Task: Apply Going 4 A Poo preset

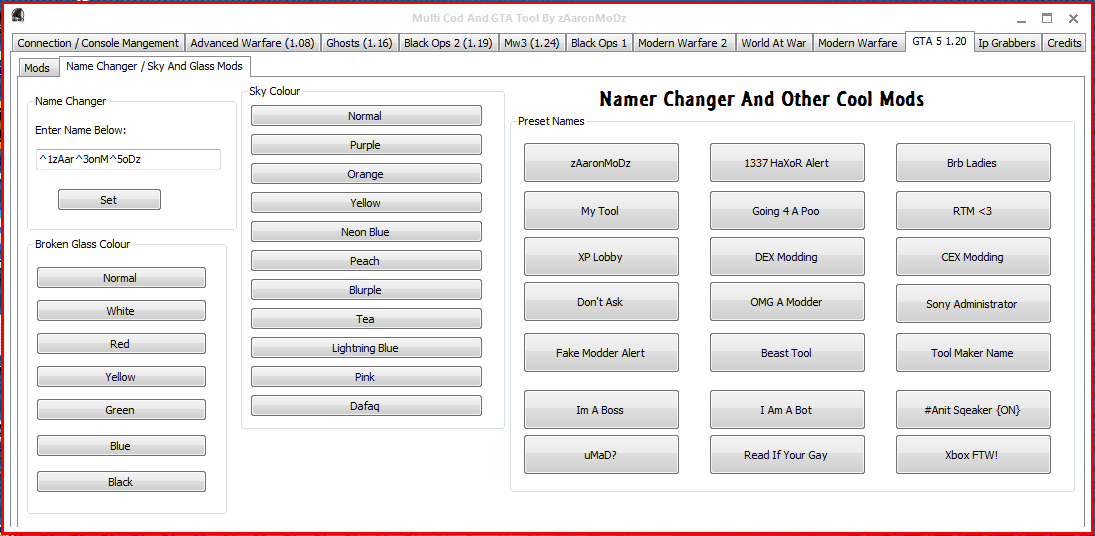Action: pyautogui.click(x=787, y=211)
